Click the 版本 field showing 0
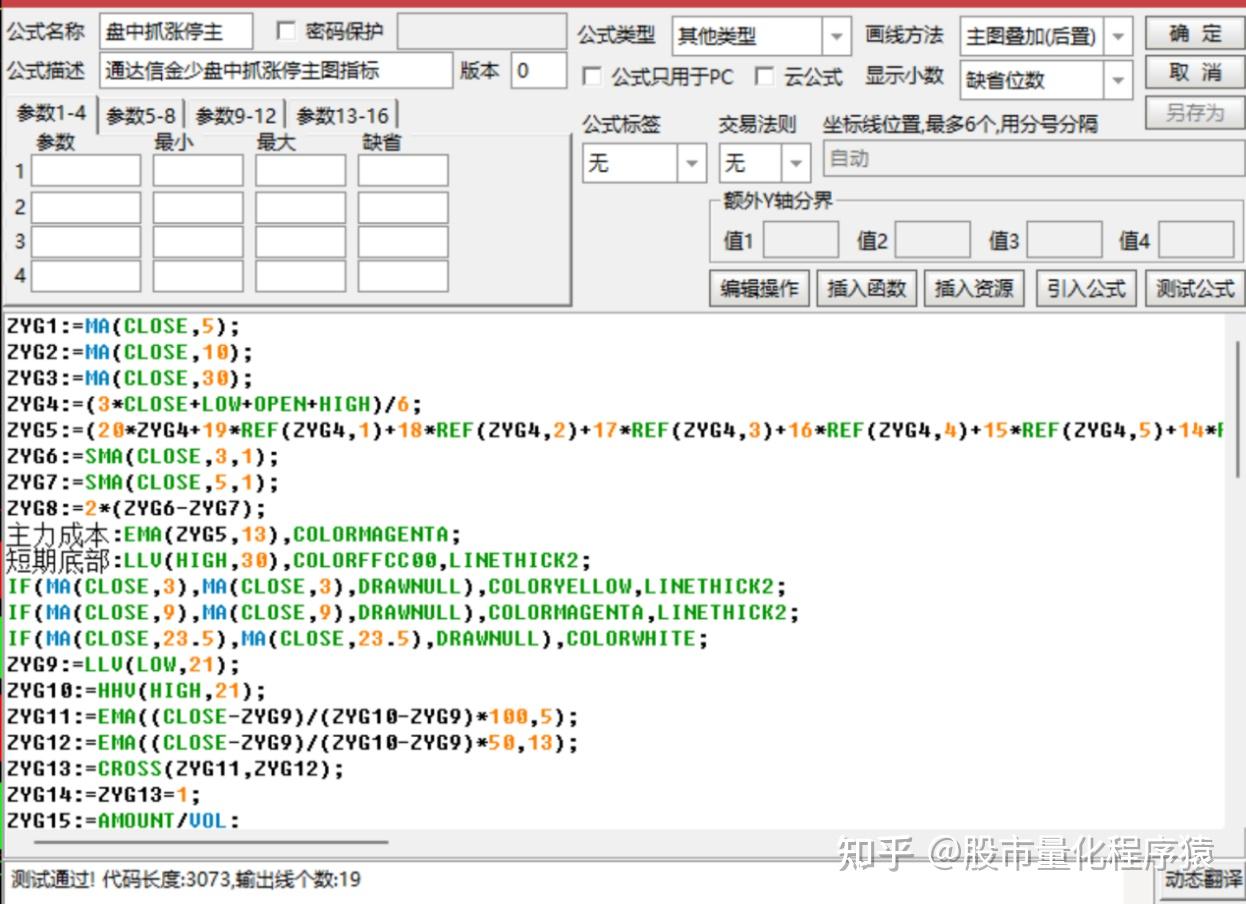Screen dimensions: 1246x904 pyautogui.click(x=539, y=71)
